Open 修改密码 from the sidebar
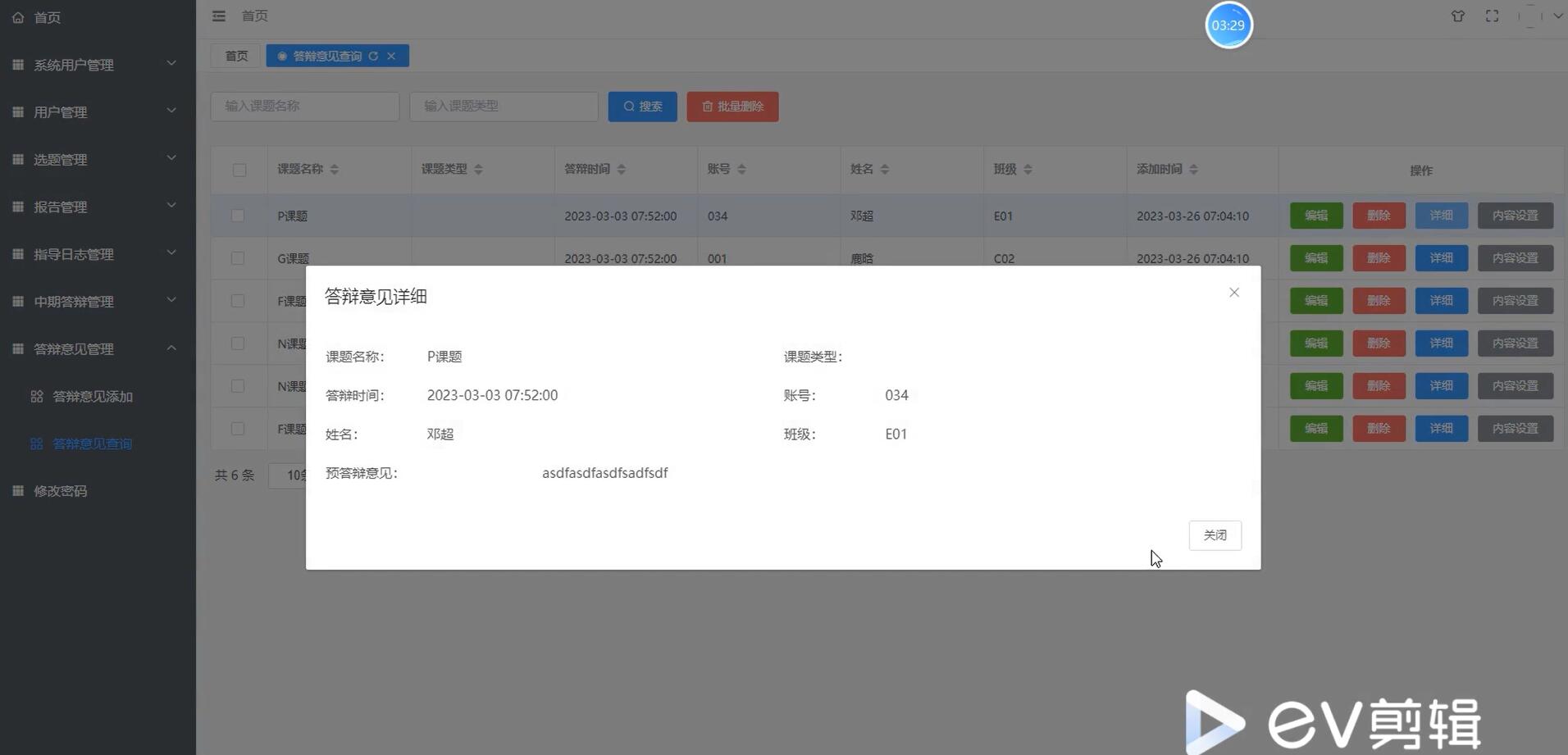This screenshot has width=1568, height=755. click(x=61, y=490)
